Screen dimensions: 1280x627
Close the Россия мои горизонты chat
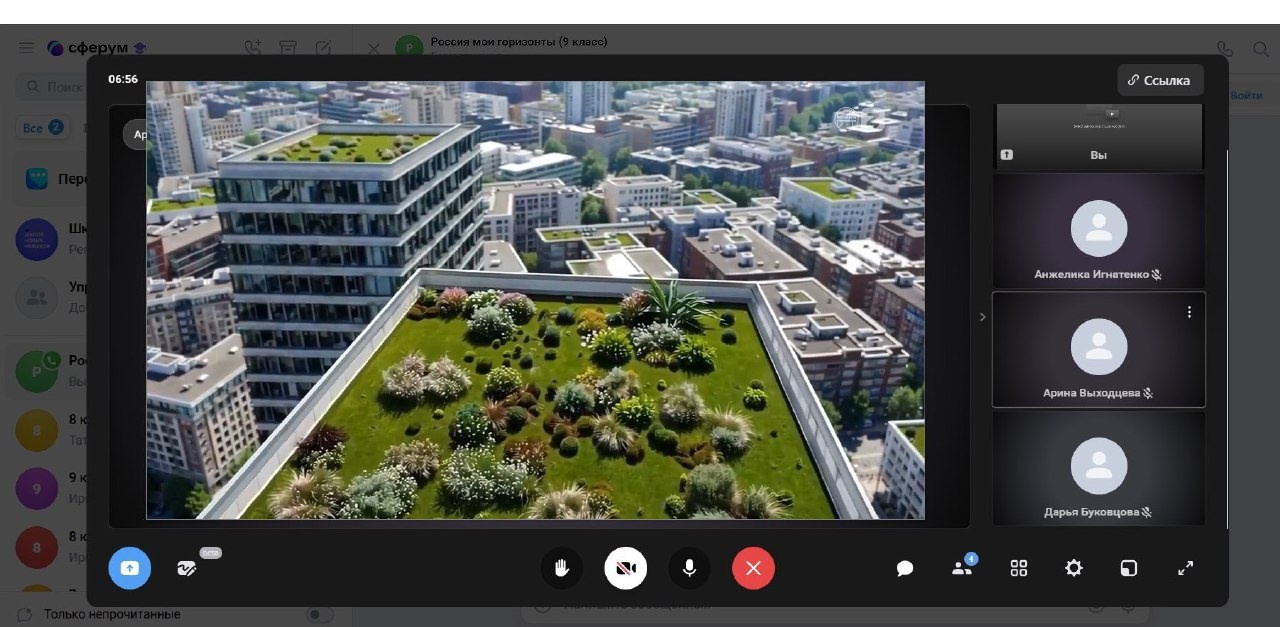coord(373,48)
